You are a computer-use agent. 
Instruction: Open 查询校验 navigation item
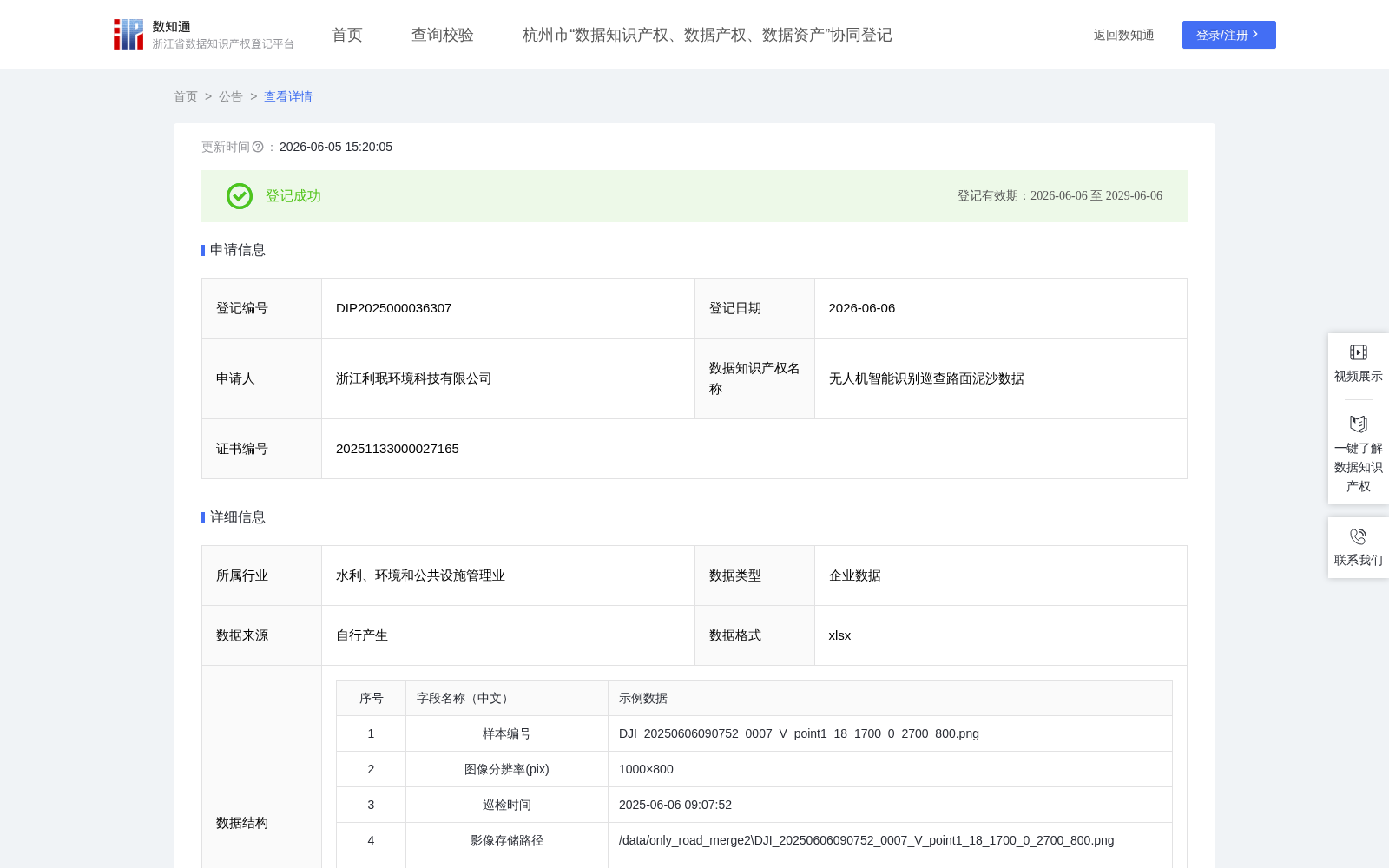click(x=443, y=35)
